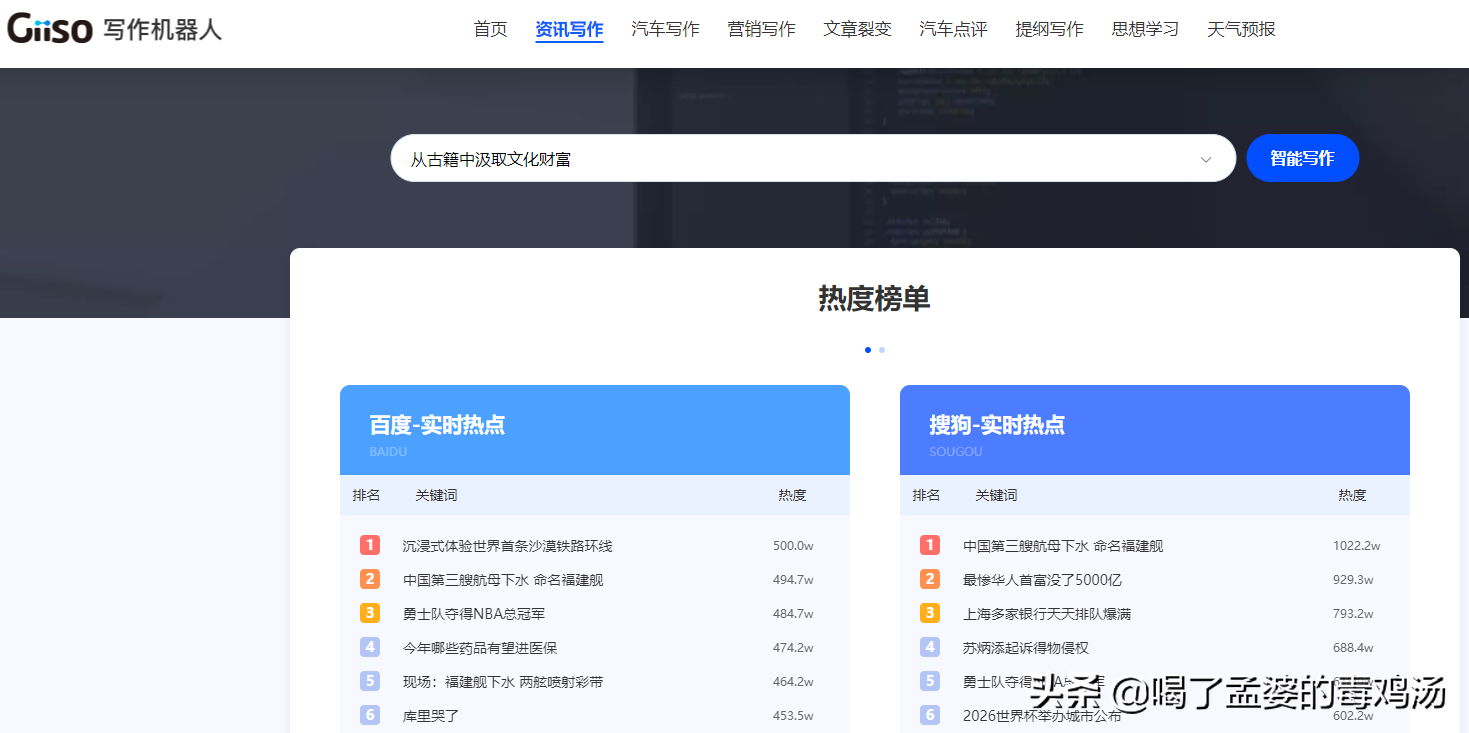Image resolution: width=1469 pixels, height=733 pixels.
Task: Expand the topic suggestions dropdown arrow
Action: pyautogui.click(x=1206, y=159)
